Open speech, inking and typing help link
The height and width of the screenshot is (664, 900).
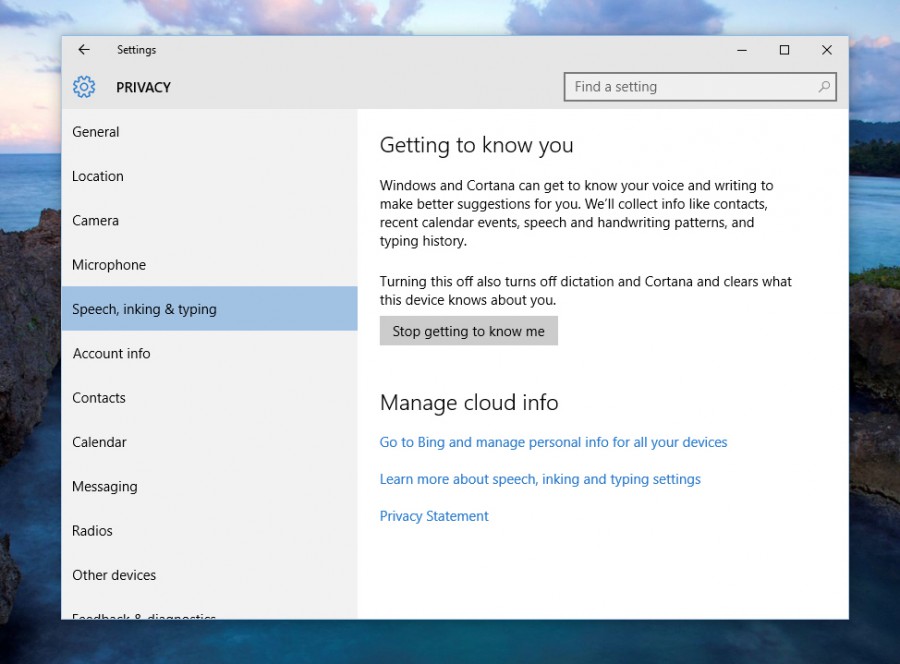pos(540,479)
